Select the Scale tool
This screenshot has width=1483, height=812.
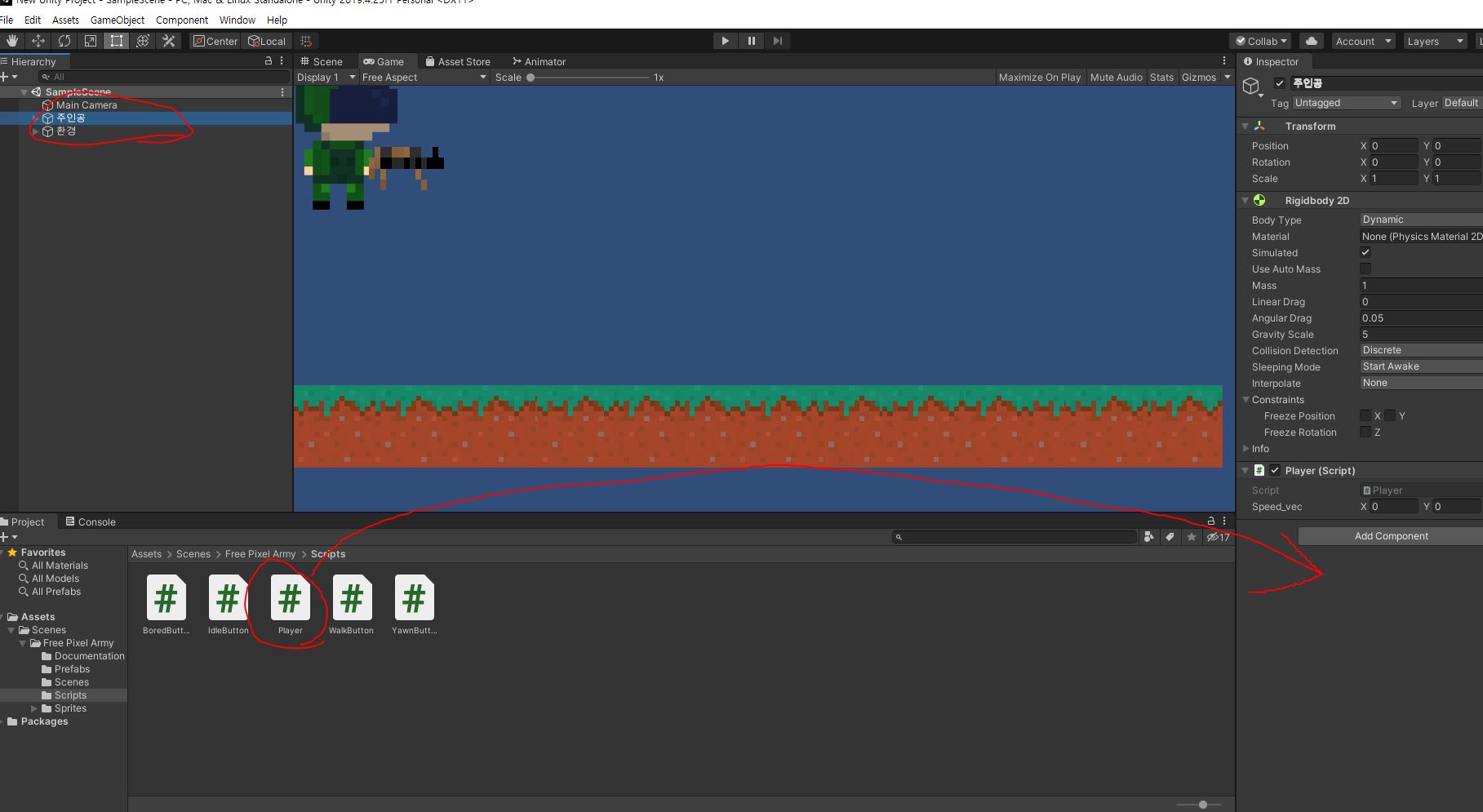click(x=91, y=41)
